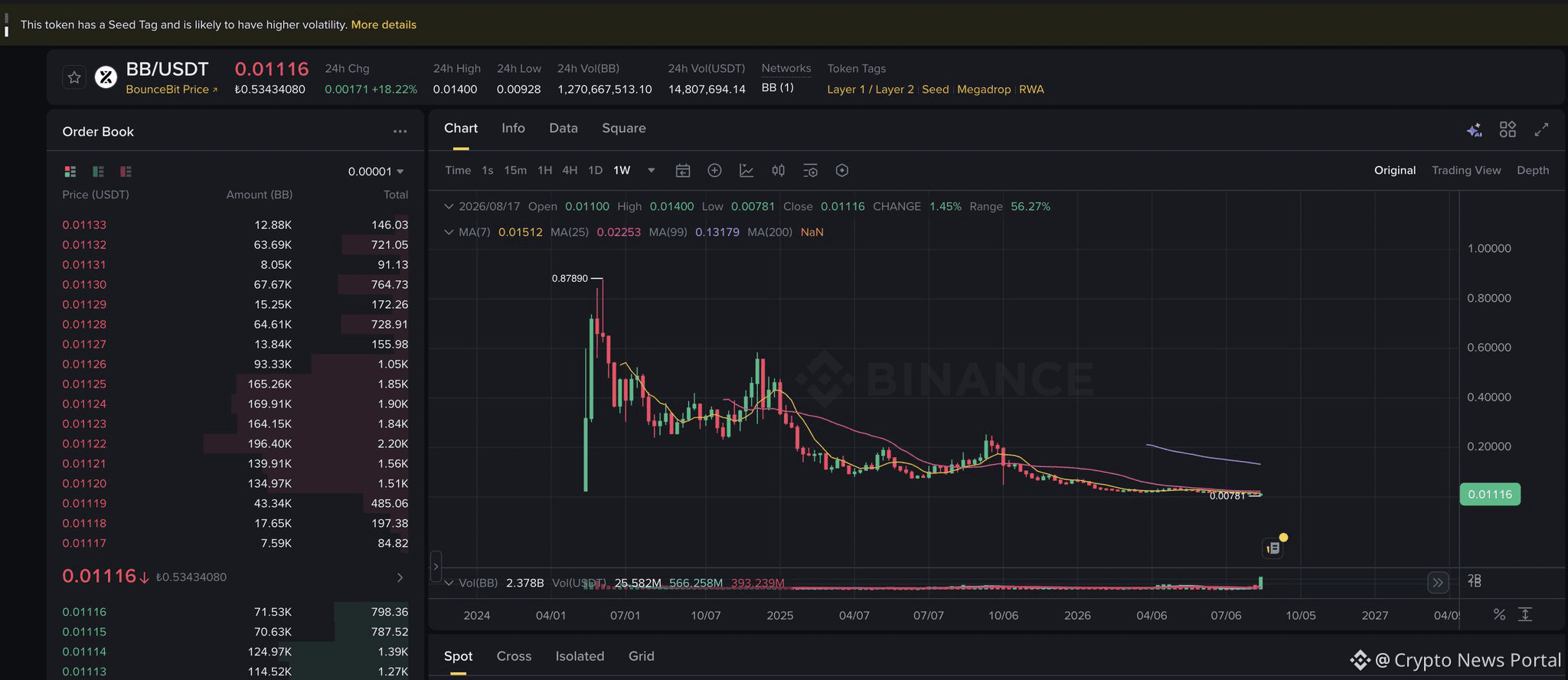Open the go-to-date calendar icon
The height and width of the screenshot is (680, 1568).
pyautogui.click(x=683, y=171)
